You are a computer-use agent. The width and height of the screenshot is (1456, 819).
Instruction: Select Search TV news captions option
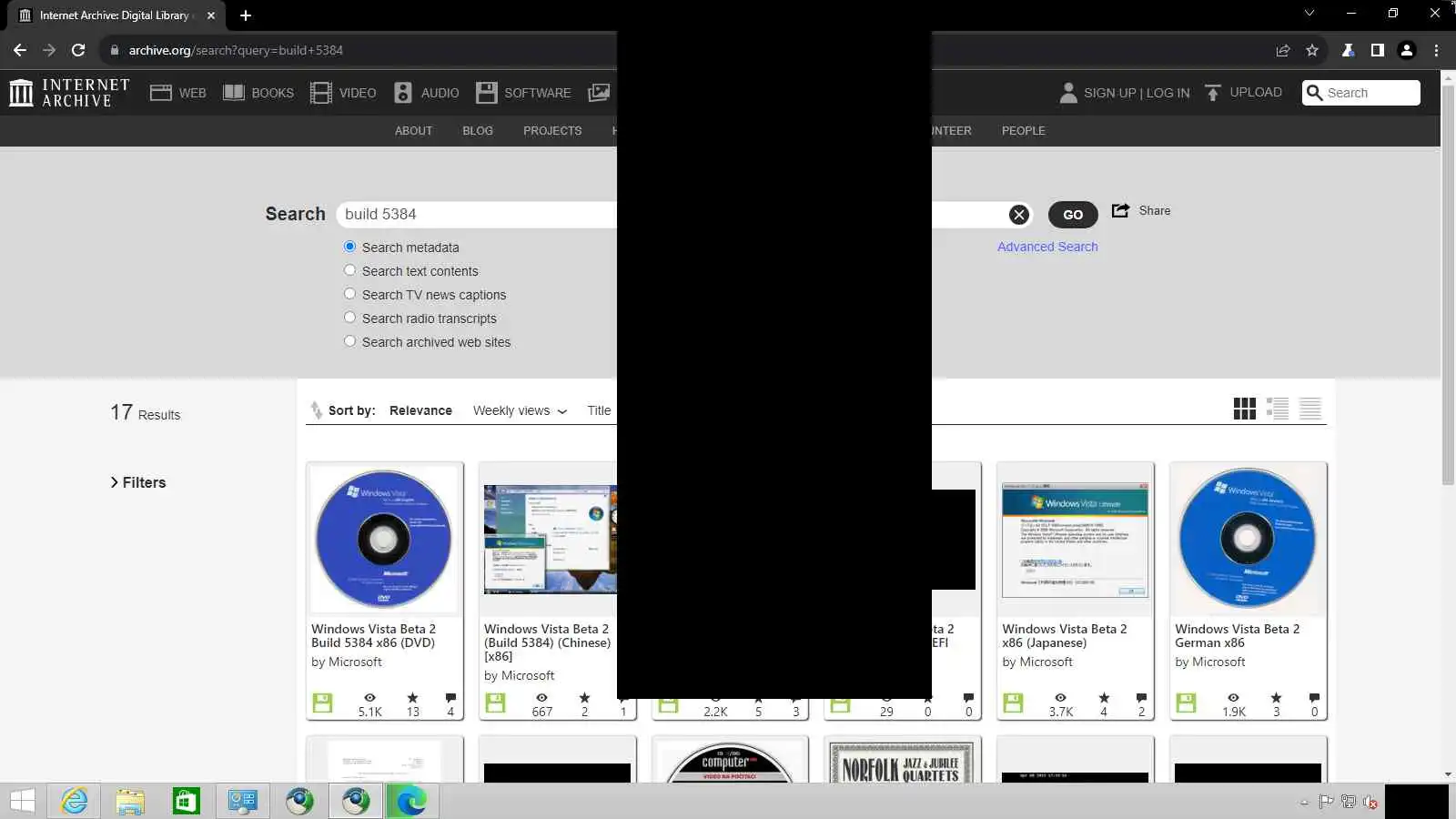(349, 294)
